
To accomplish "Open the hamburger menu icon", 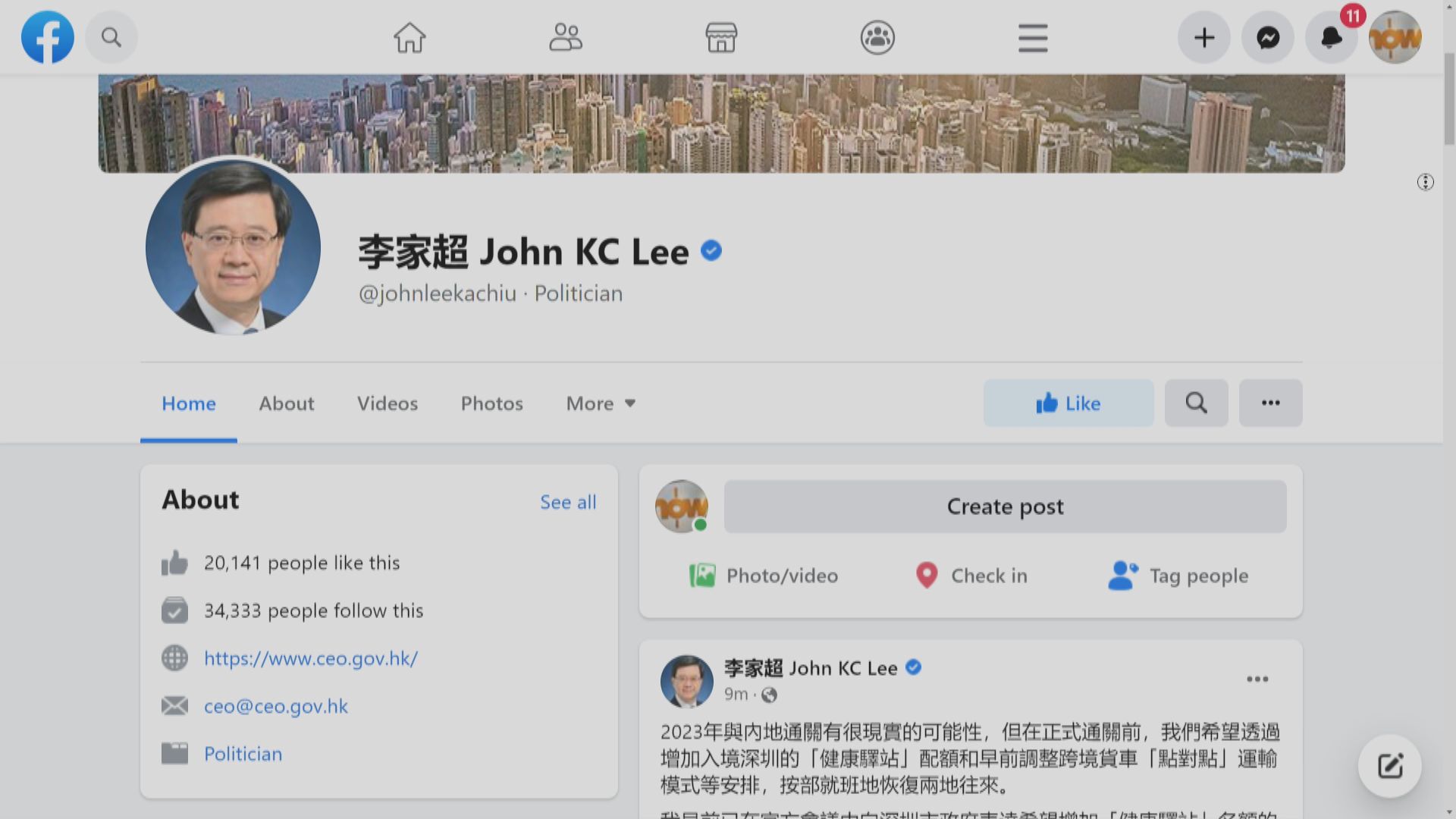I will pos(1032,37).
